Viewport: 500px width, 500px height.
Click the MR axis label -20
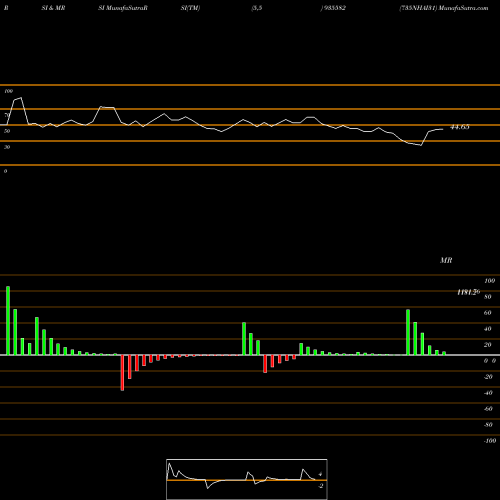[488, 377]
